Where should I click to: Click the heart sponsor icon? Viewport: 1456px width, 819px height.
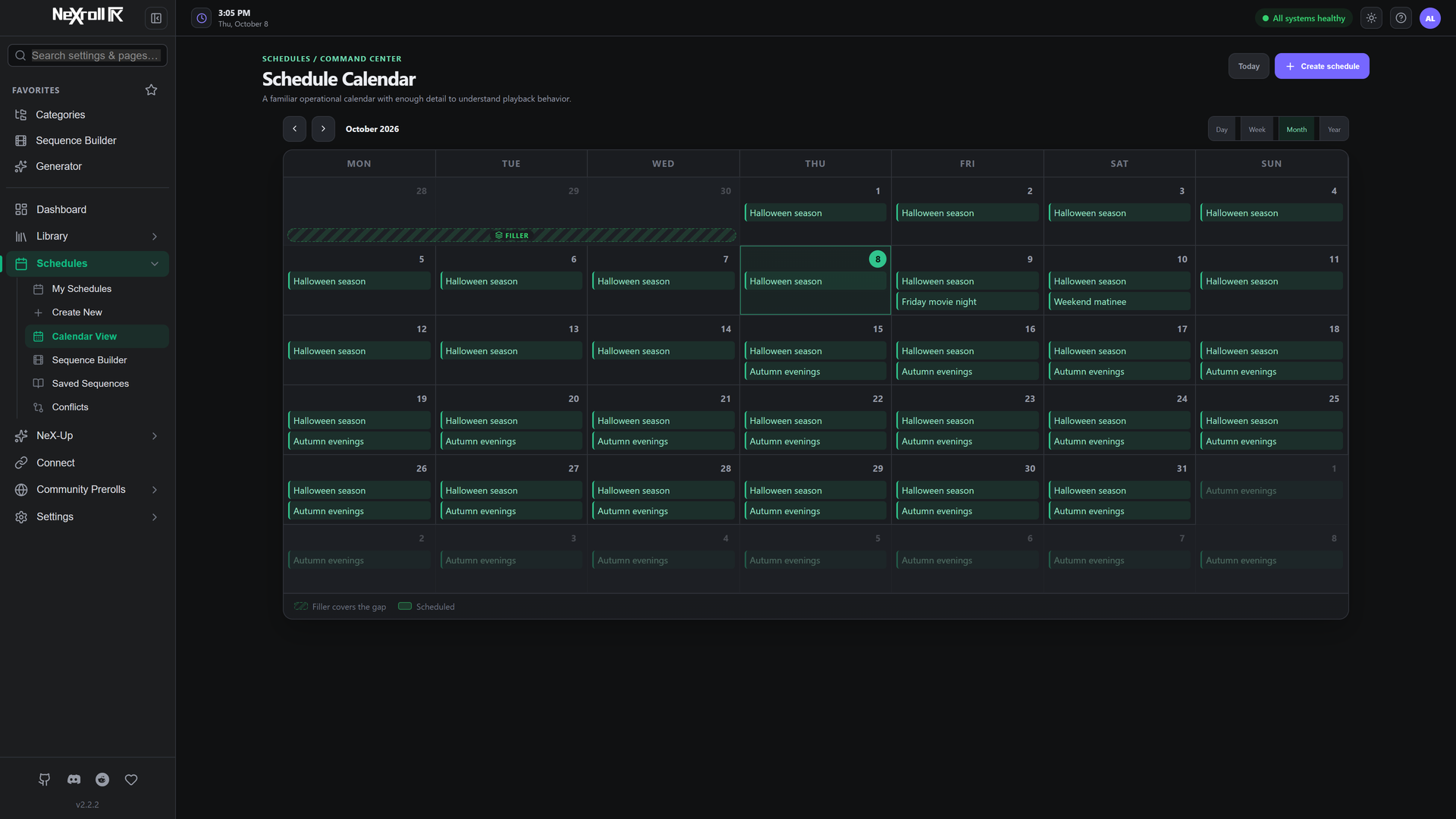point(131,780)
